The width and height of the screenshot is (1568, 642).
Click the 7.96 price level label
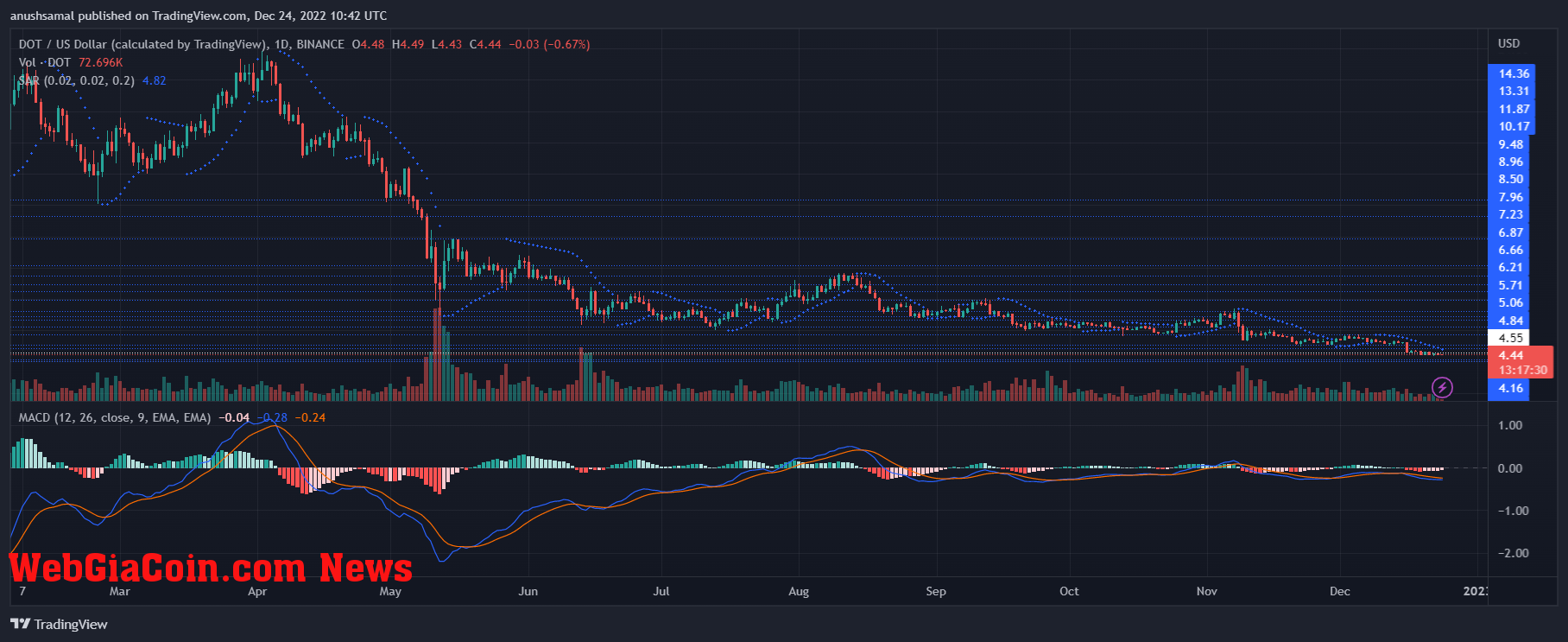1510,197
